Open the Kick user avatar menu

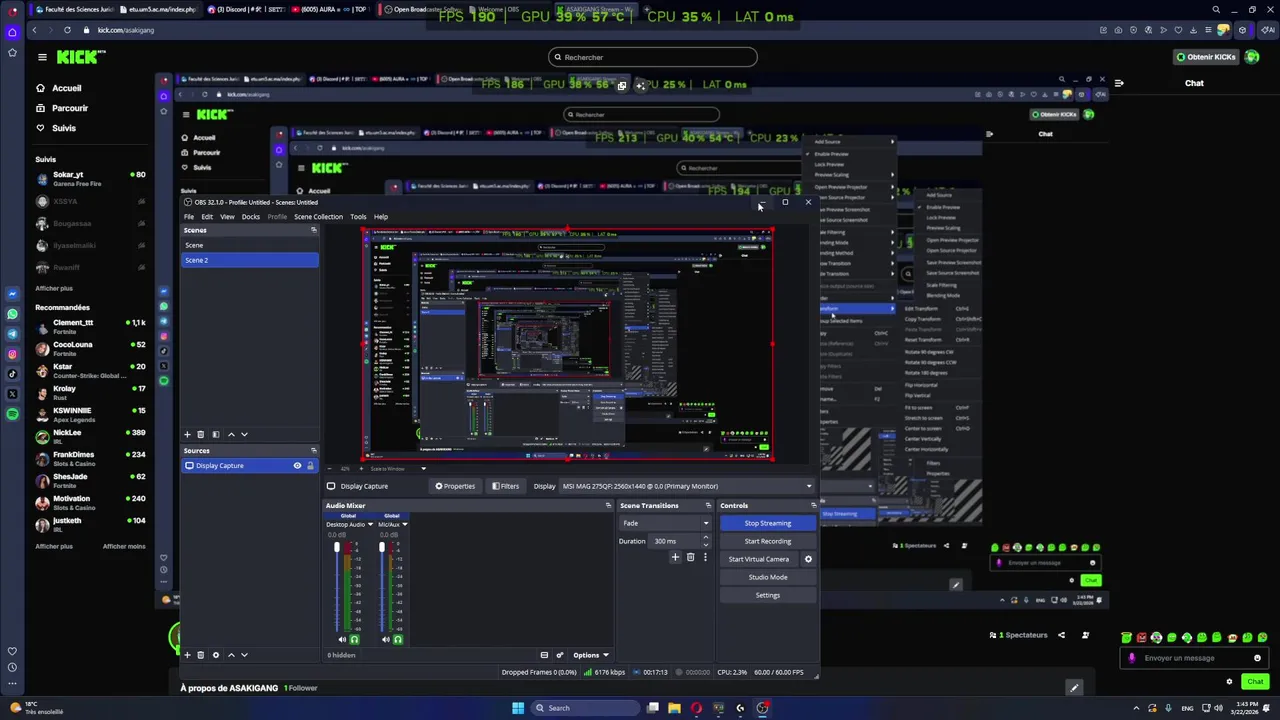[x=1252, y=57]
